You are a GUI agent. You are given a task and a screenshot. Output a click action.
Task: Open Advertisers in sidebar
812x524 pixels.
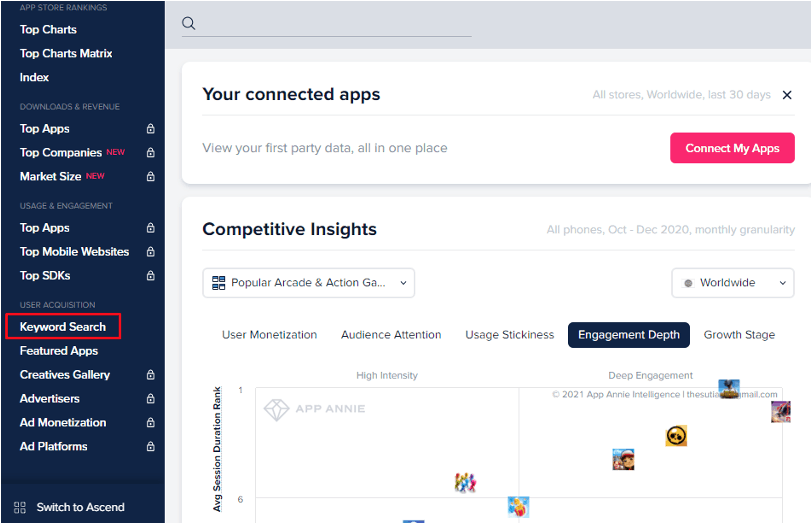coord(50,399)
